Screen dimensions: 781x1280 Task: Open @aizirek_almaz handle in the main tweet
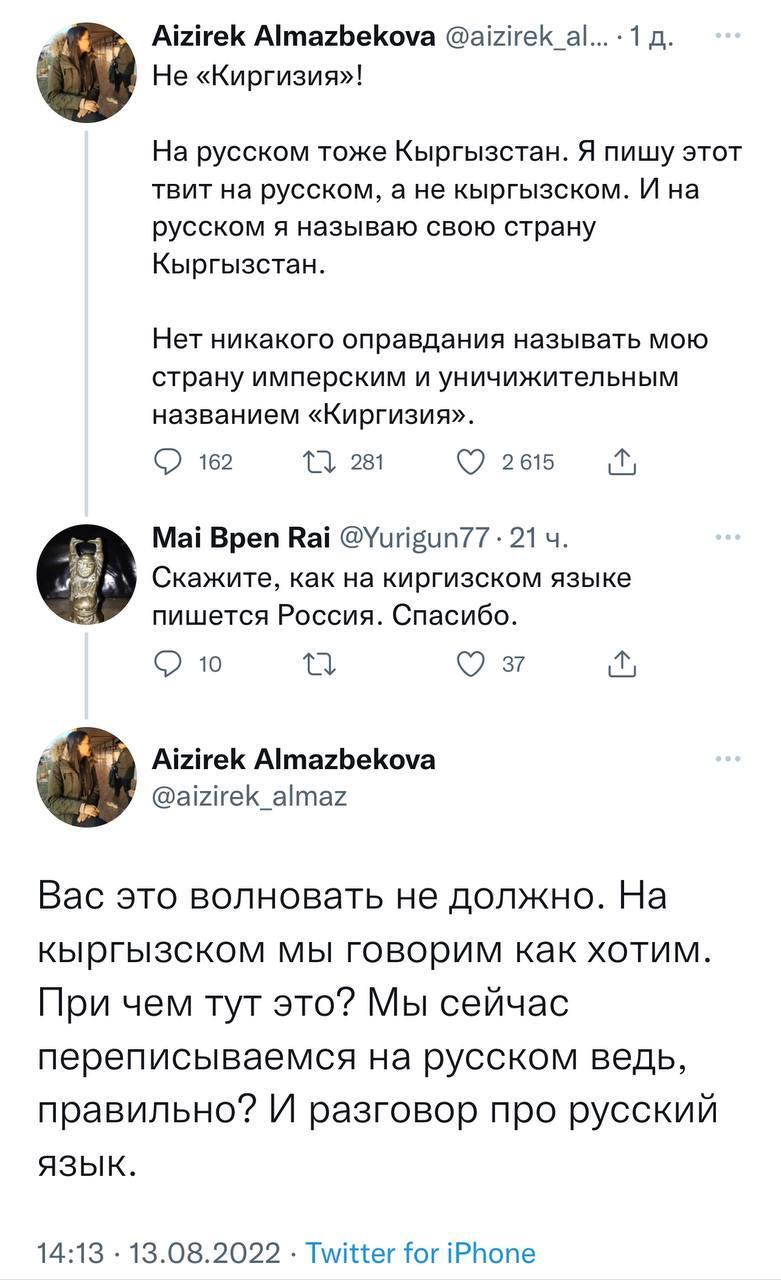click(249, 796)
